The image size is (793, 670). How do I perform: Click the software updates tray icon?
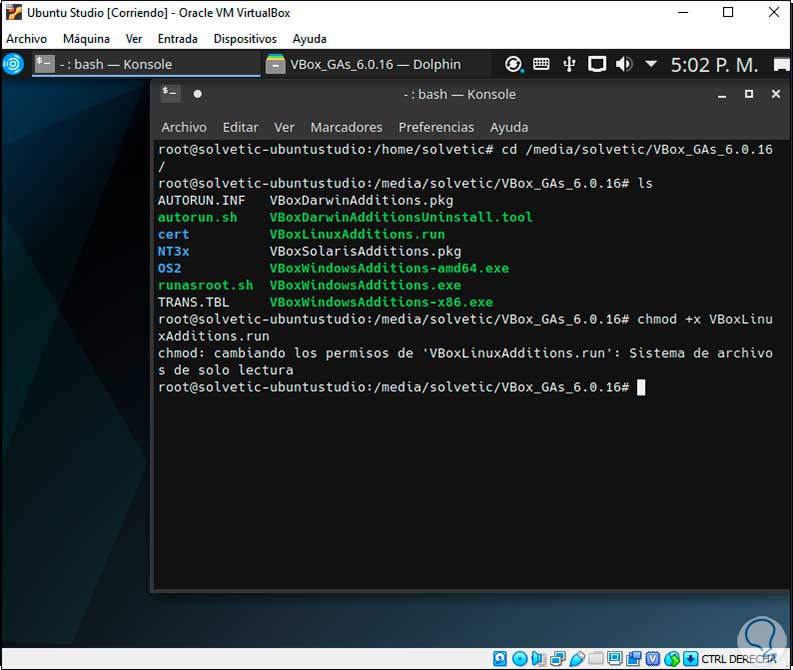[513, 64]
